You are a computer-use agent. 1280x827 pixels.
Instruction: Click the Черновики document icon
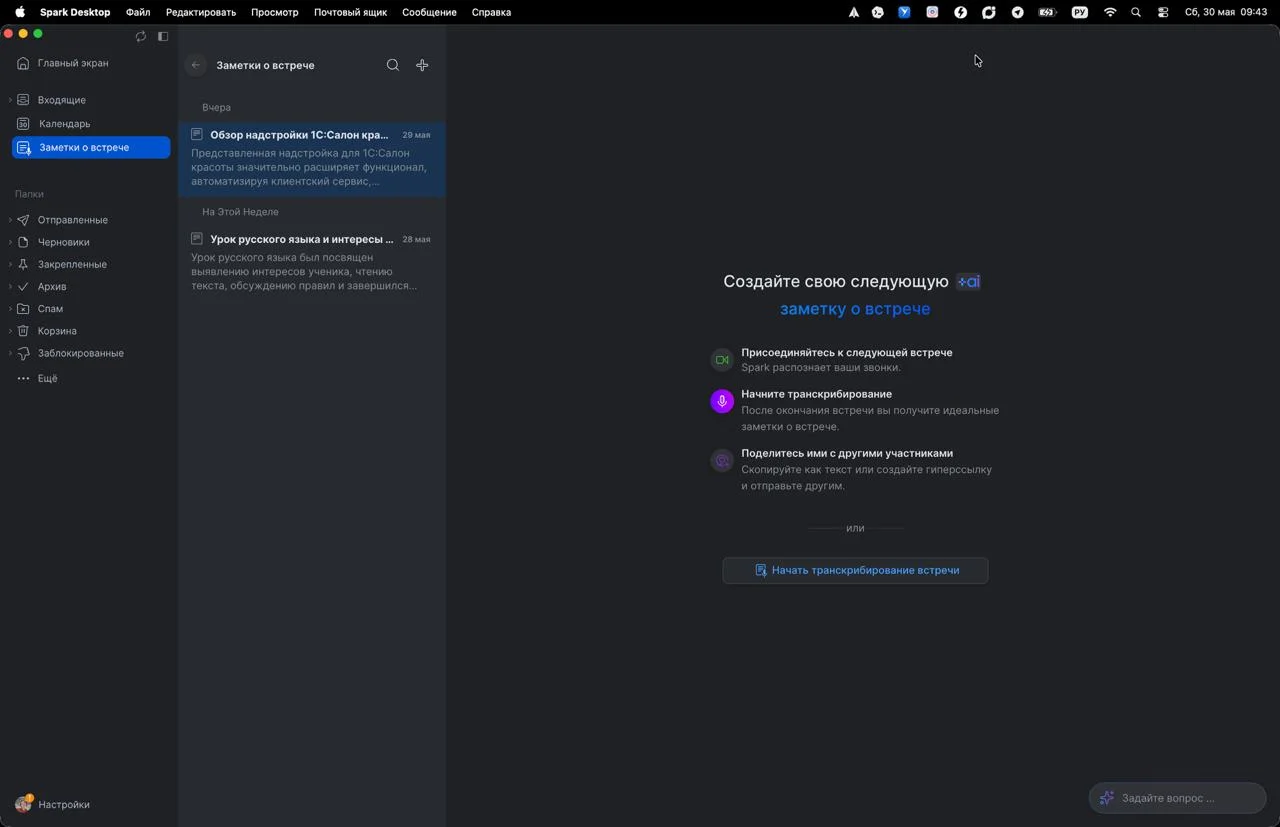[23, 242]
